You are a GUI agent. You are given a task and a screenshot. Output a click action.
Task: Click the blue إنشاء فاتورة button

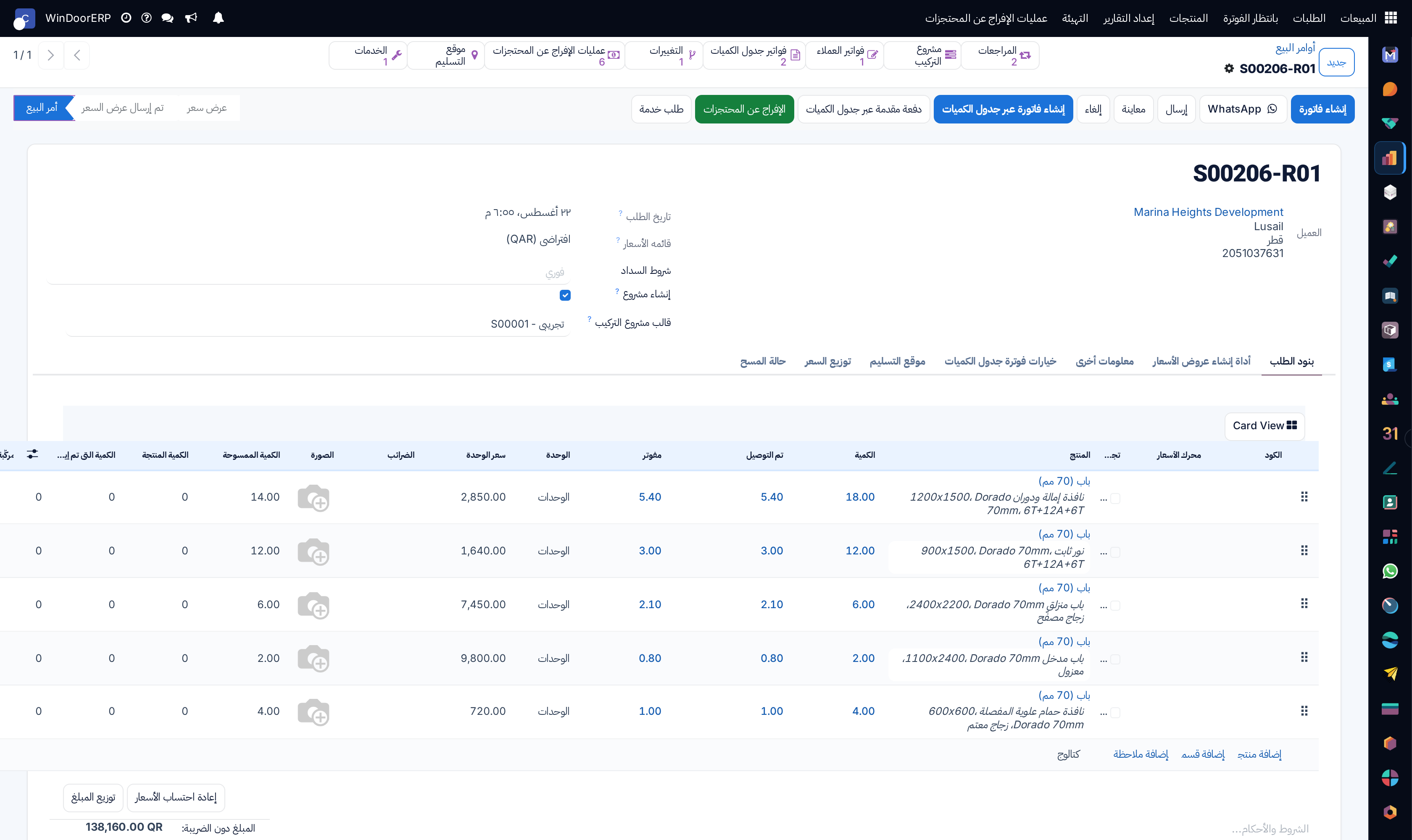click(x=1322, y=109)
